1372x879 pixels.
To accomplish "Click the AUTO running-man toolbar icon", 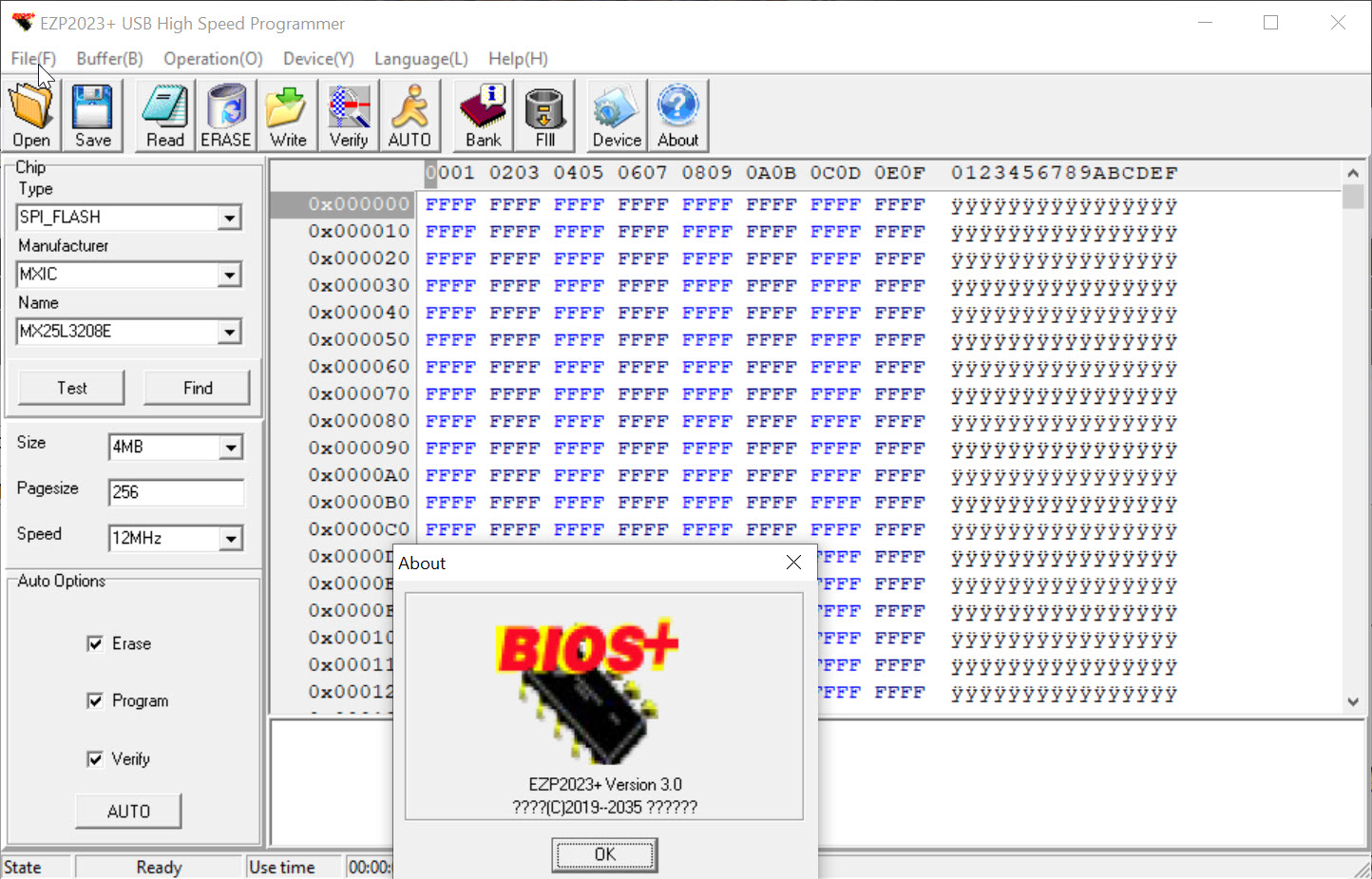I will tap(410, 115).
